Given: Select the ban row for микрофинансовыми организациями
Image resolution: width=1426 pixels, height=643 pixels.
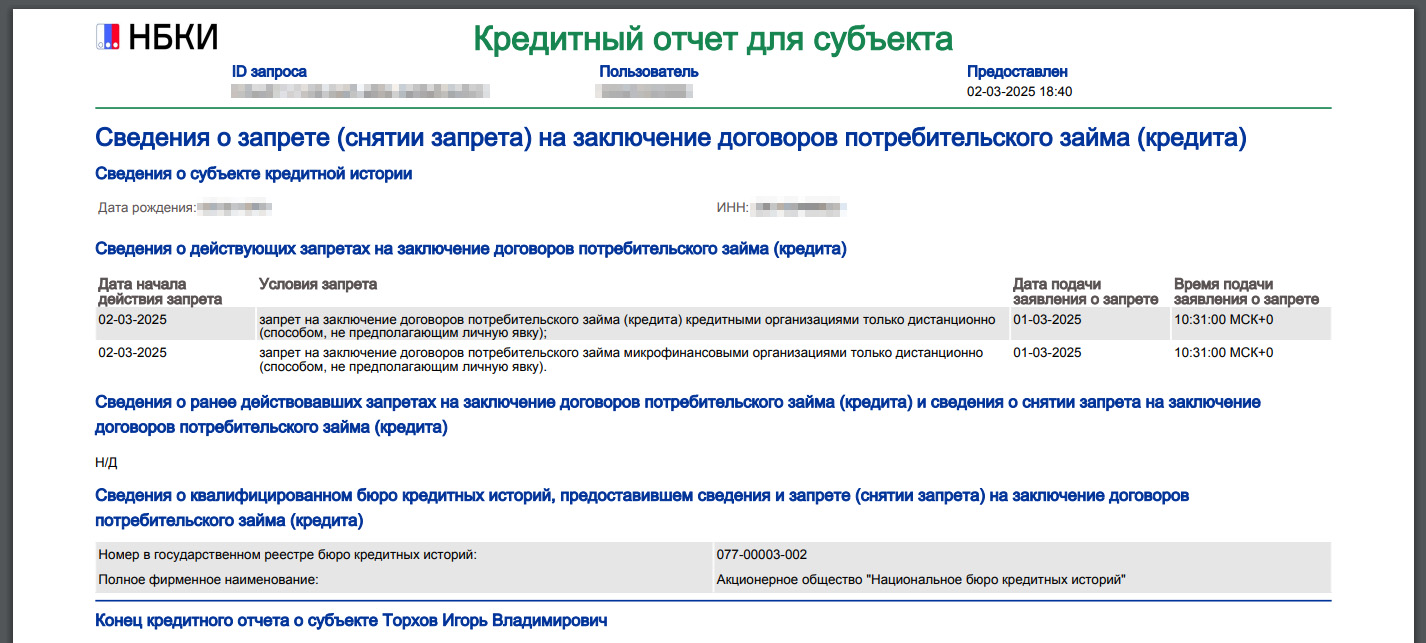Looking at the screenshot, I should tap(626, 360).
